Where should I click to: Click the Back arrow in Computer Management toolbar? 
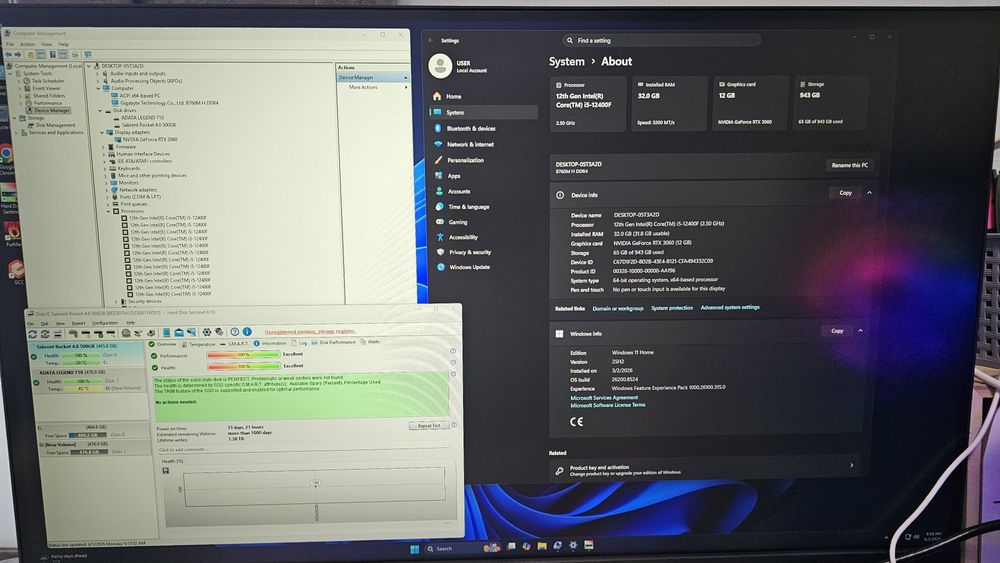tap(8, 55)
